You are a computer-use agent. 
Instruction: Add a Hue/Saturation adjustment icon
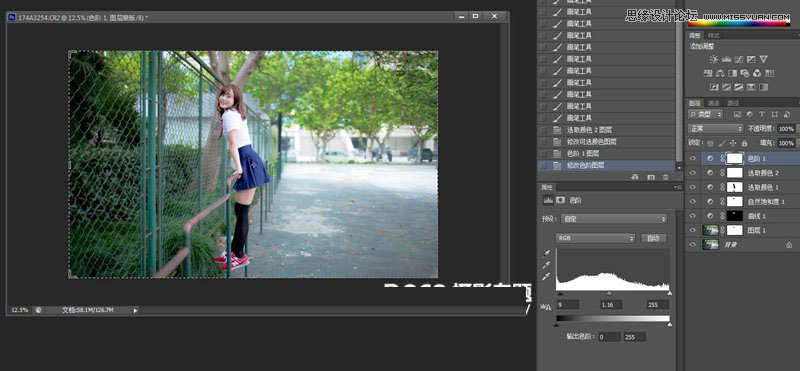tap(708, 73)
